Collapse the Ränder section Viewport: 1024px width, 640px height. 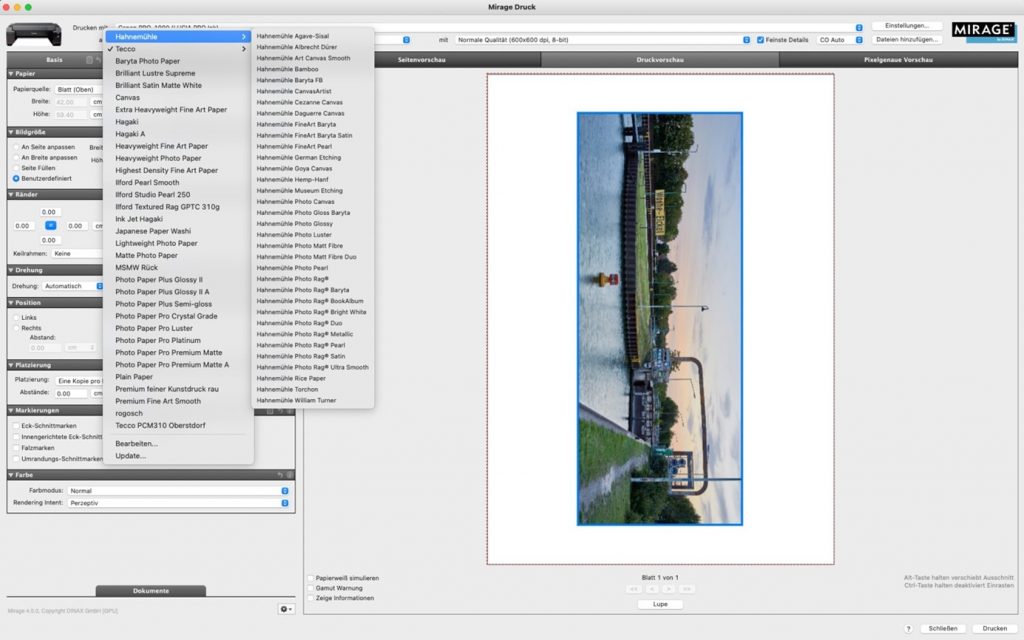(x=11, y=195)
